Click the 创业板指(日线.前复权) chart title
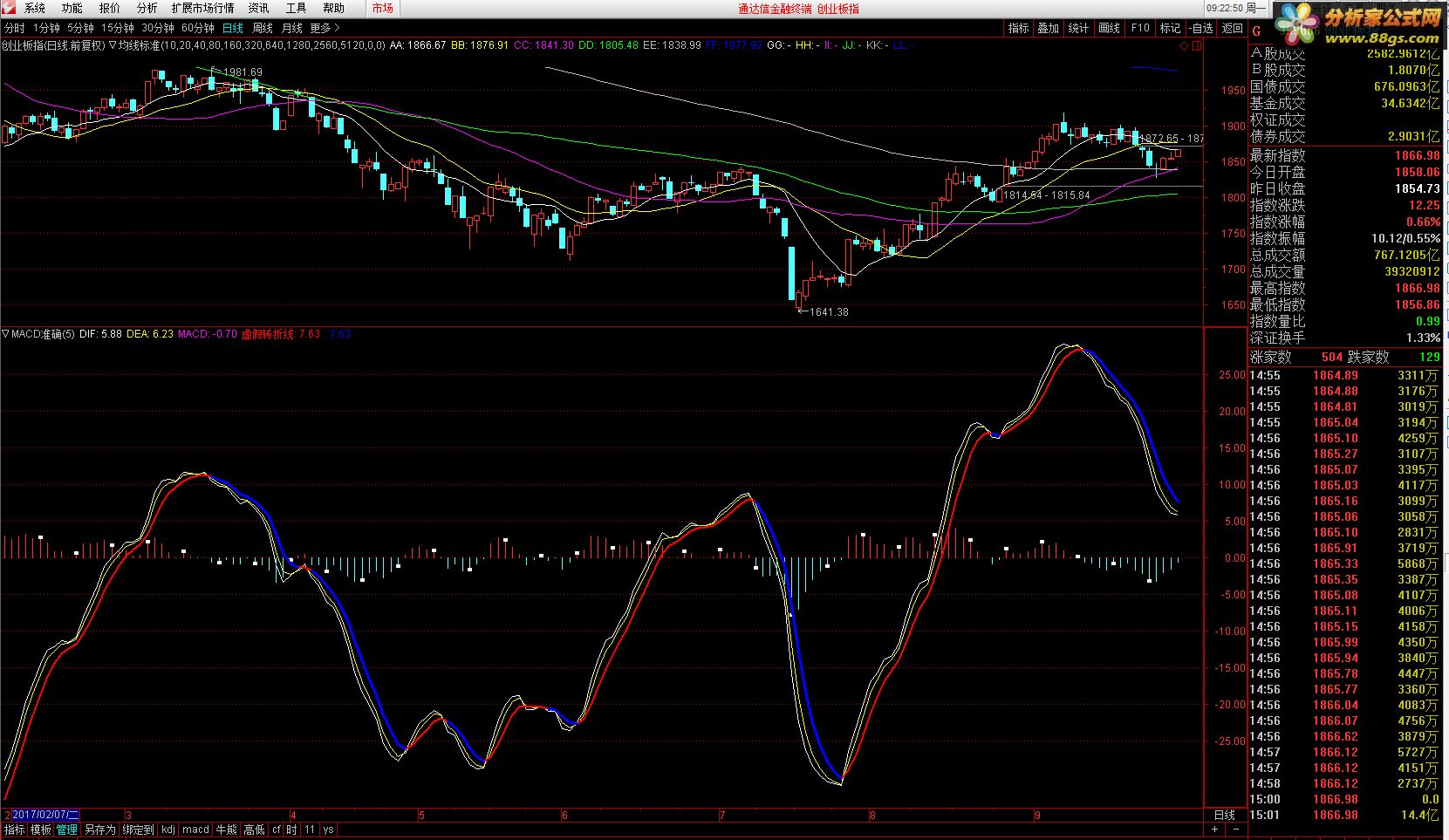 point(53,44)
